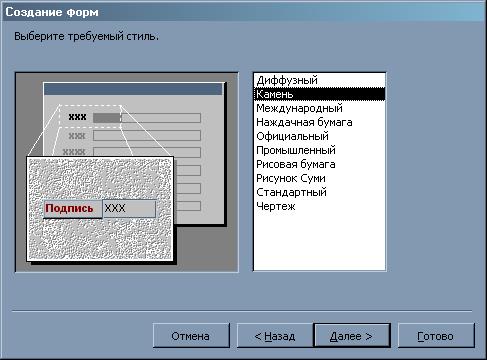This screenshot has height=360, width=487.
Task: Finish the wizard with Готово
Action: click(x=436, y=335)
